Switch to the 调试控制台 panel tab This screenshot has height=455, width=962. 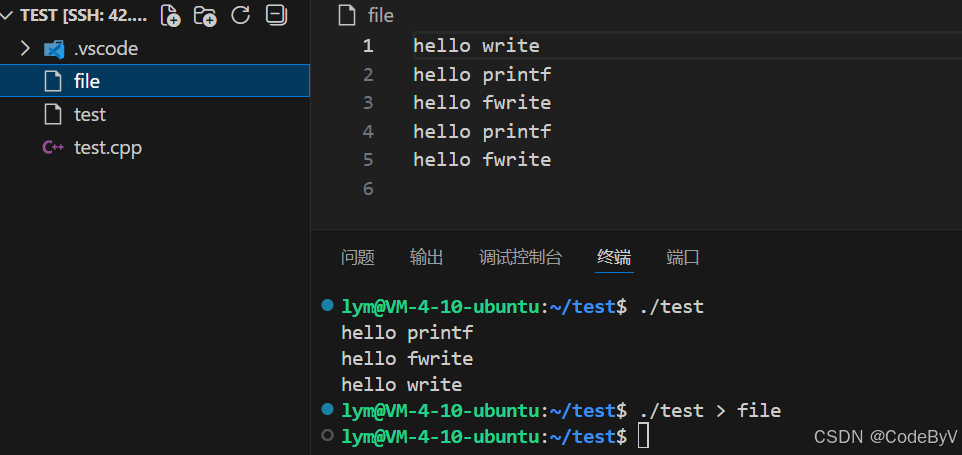[520, 257]
